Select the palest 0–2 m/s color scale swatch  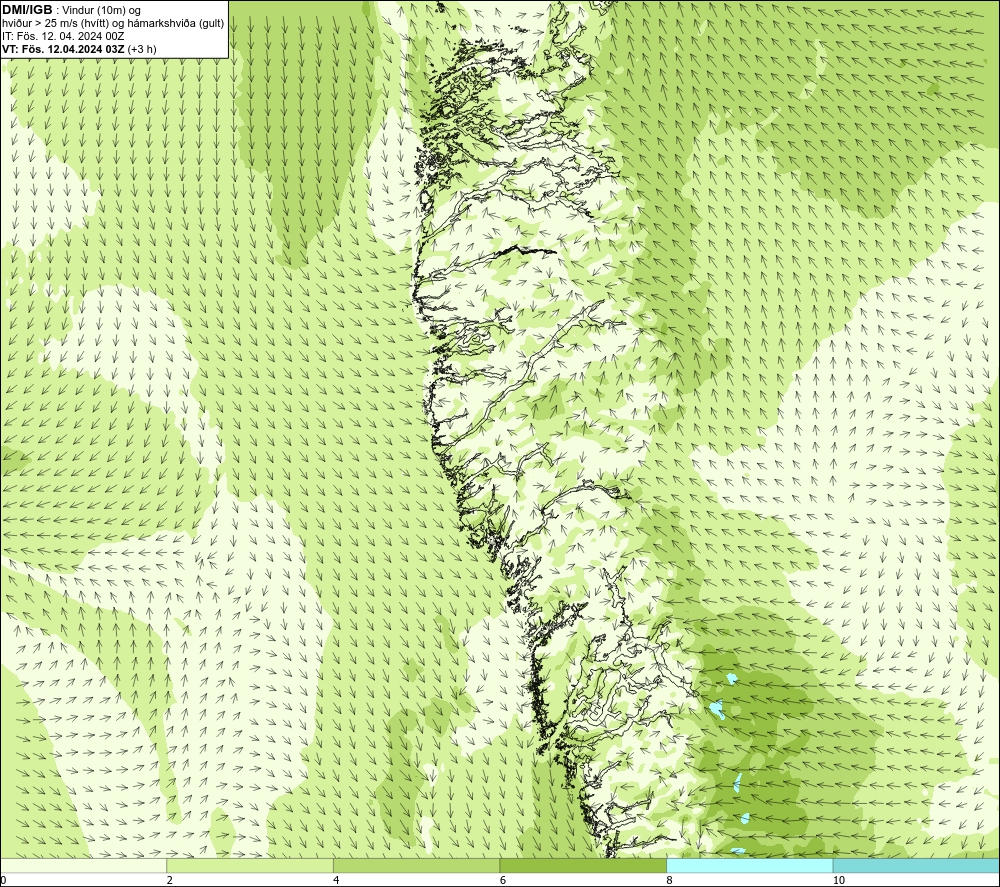click(84, 866)
